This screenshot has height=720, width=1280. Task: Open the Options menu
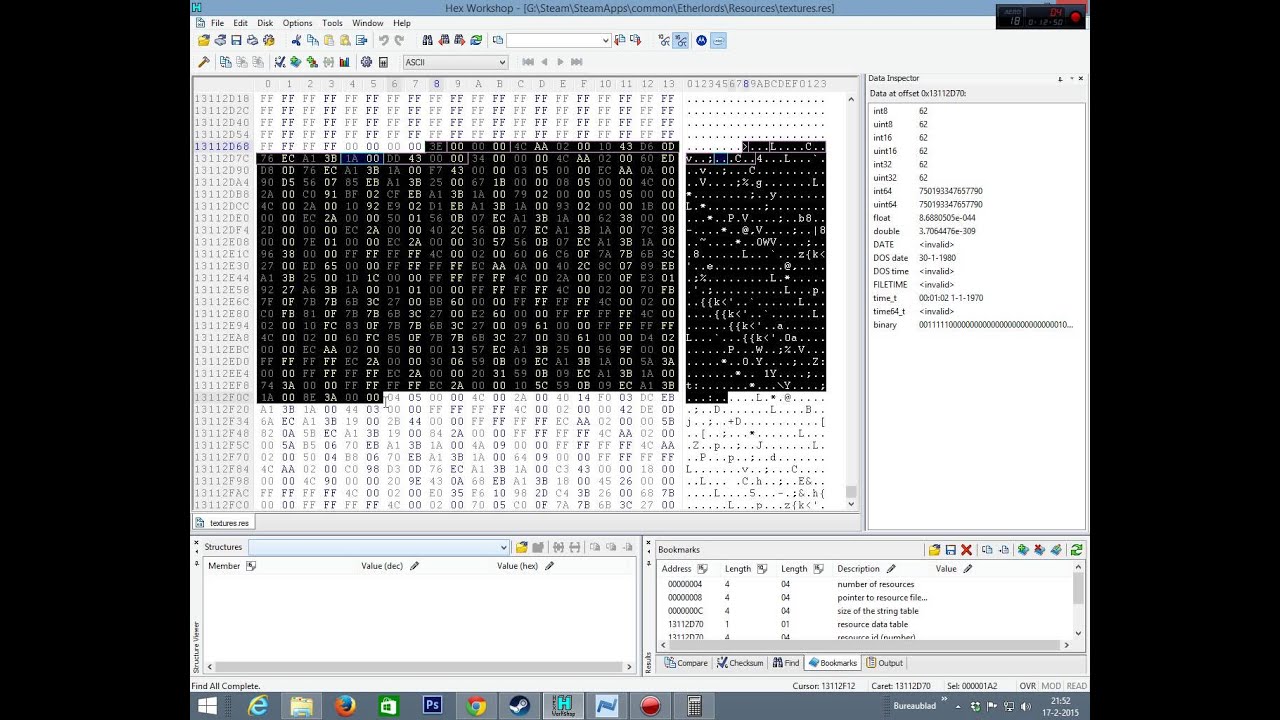(297, 23)
